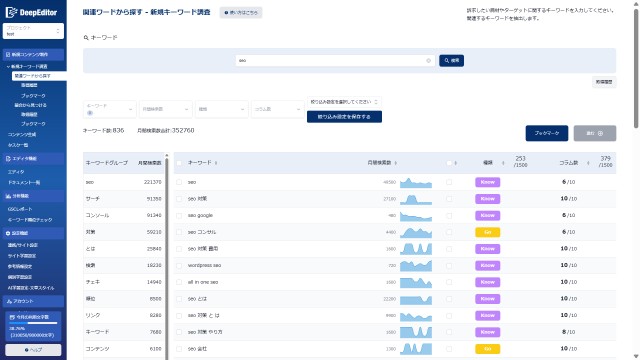Check the box for seo 対策 row

pos(179,199)
